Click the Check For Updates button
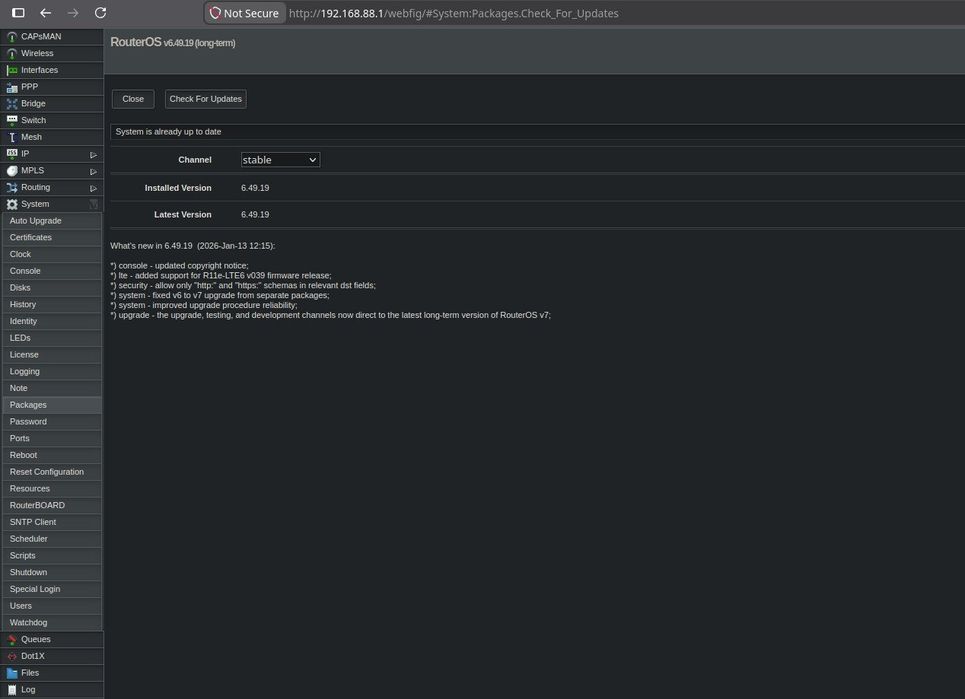Image resolution: width=965 pixels, height=699 pixels. tap(206, 99)
